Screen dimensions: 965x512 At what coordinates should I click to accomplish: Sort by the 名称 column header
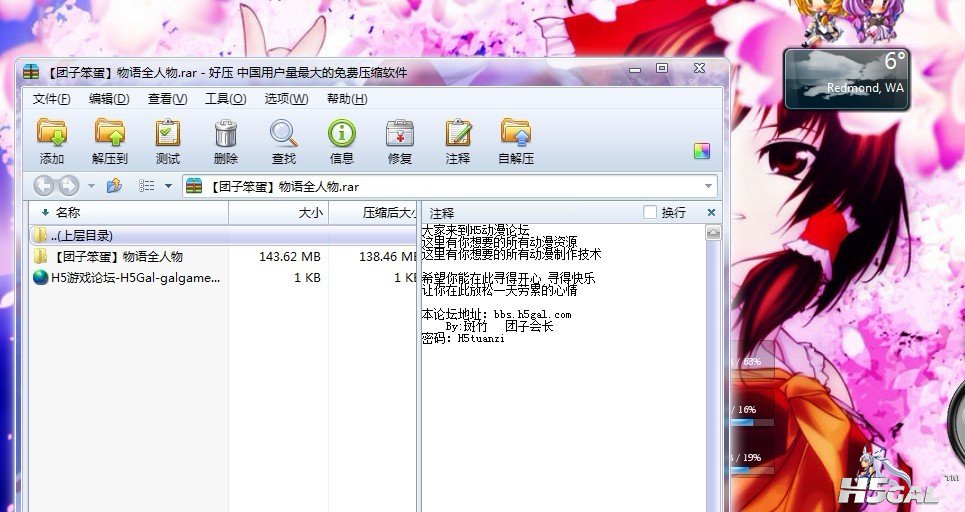pos(129,212)
